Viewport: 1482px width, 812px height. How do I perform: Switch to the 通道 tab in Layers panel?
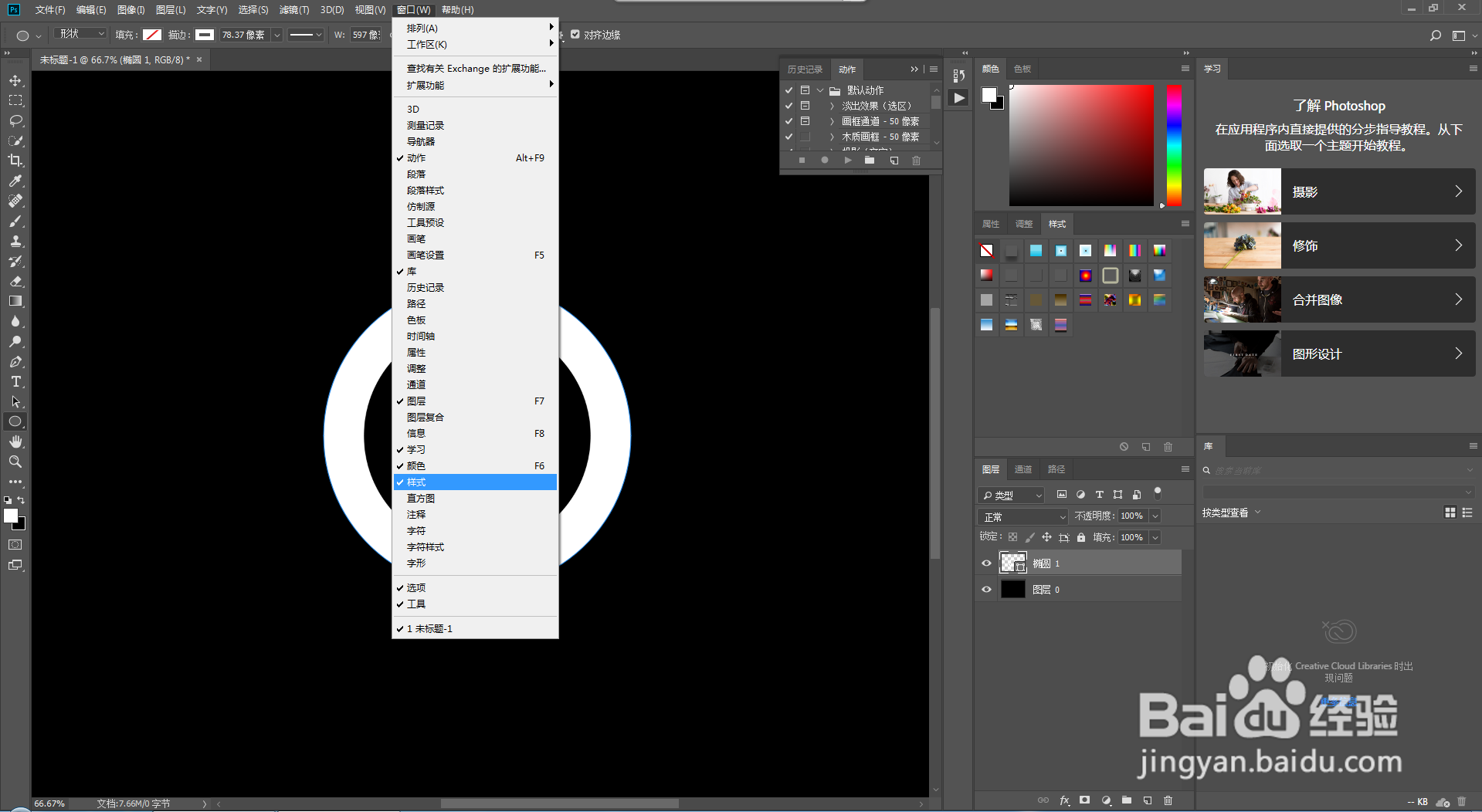(1023, 469)
